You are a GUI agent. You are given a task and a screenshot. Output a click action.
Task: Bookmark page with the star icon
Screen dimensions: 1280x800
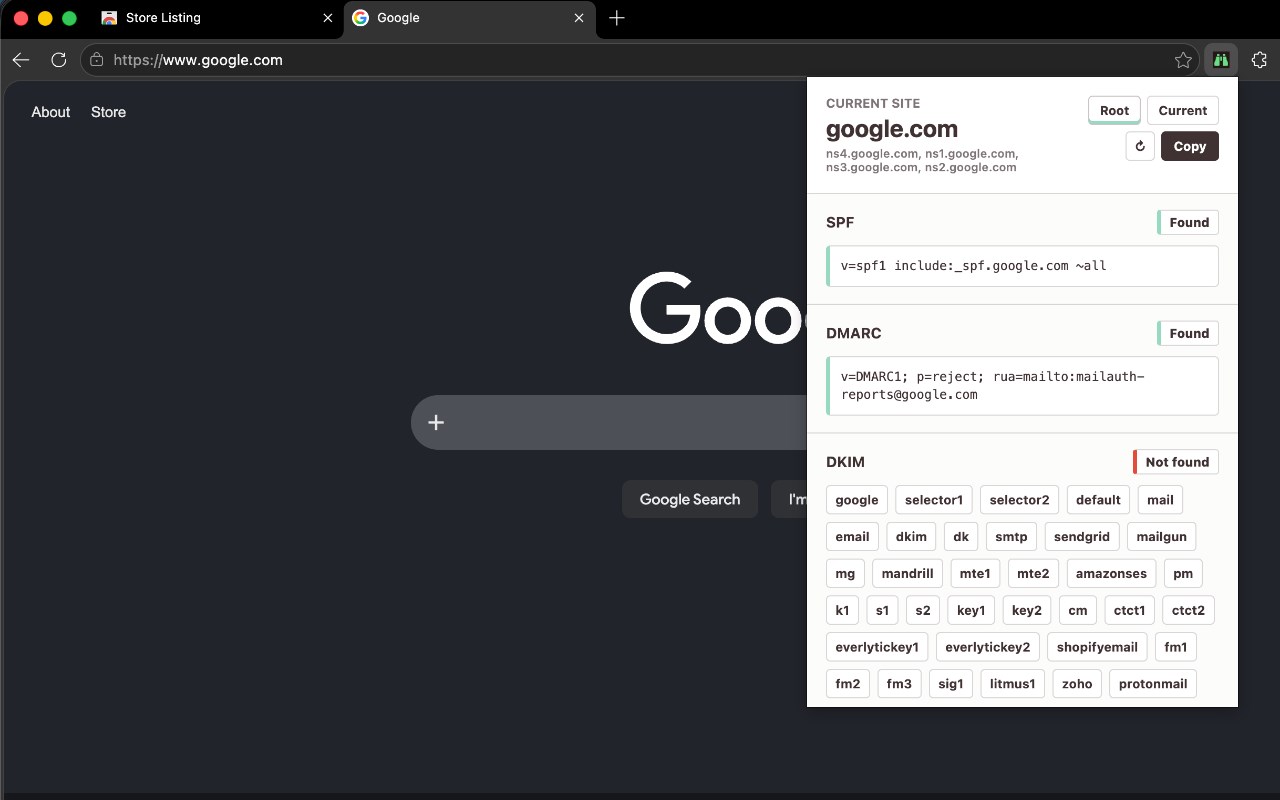1183,60
